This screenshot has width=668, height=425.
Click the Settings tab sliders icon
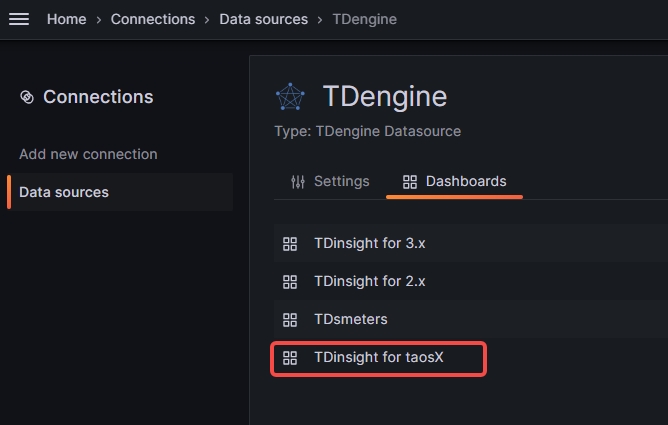click(x=298, y=182)
